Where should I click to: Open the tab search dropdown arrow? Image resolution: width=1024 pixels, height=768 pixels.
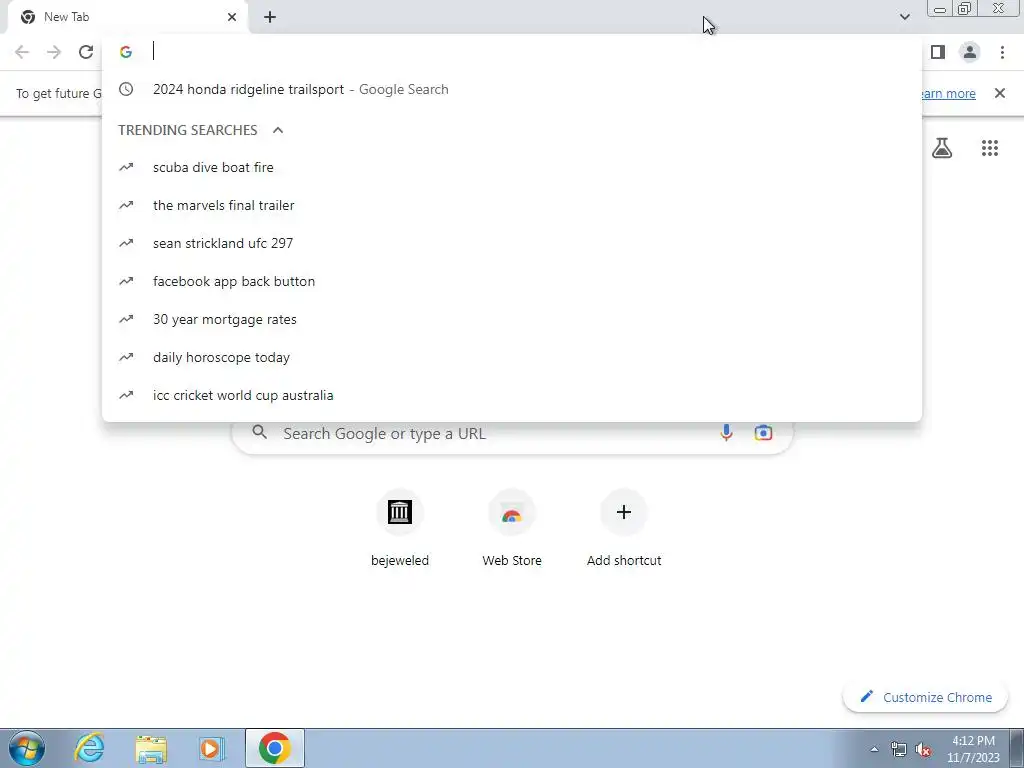pyautogui.click(x=904, y=17)
